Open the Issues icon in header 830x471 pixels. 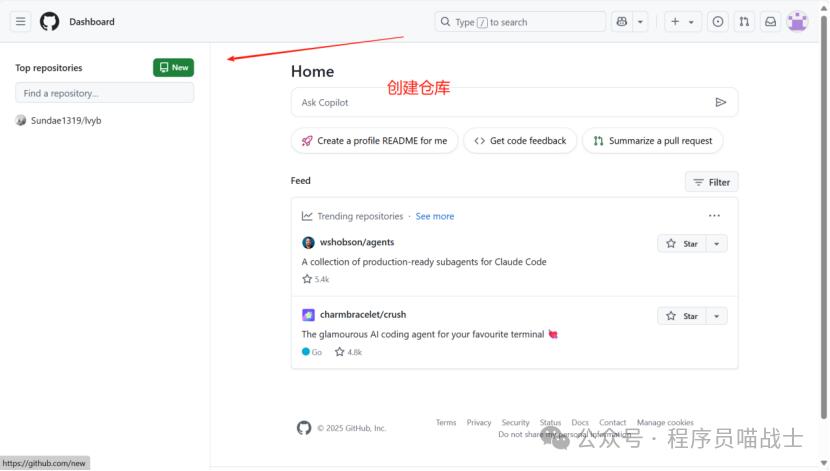(x=717, y=22)
